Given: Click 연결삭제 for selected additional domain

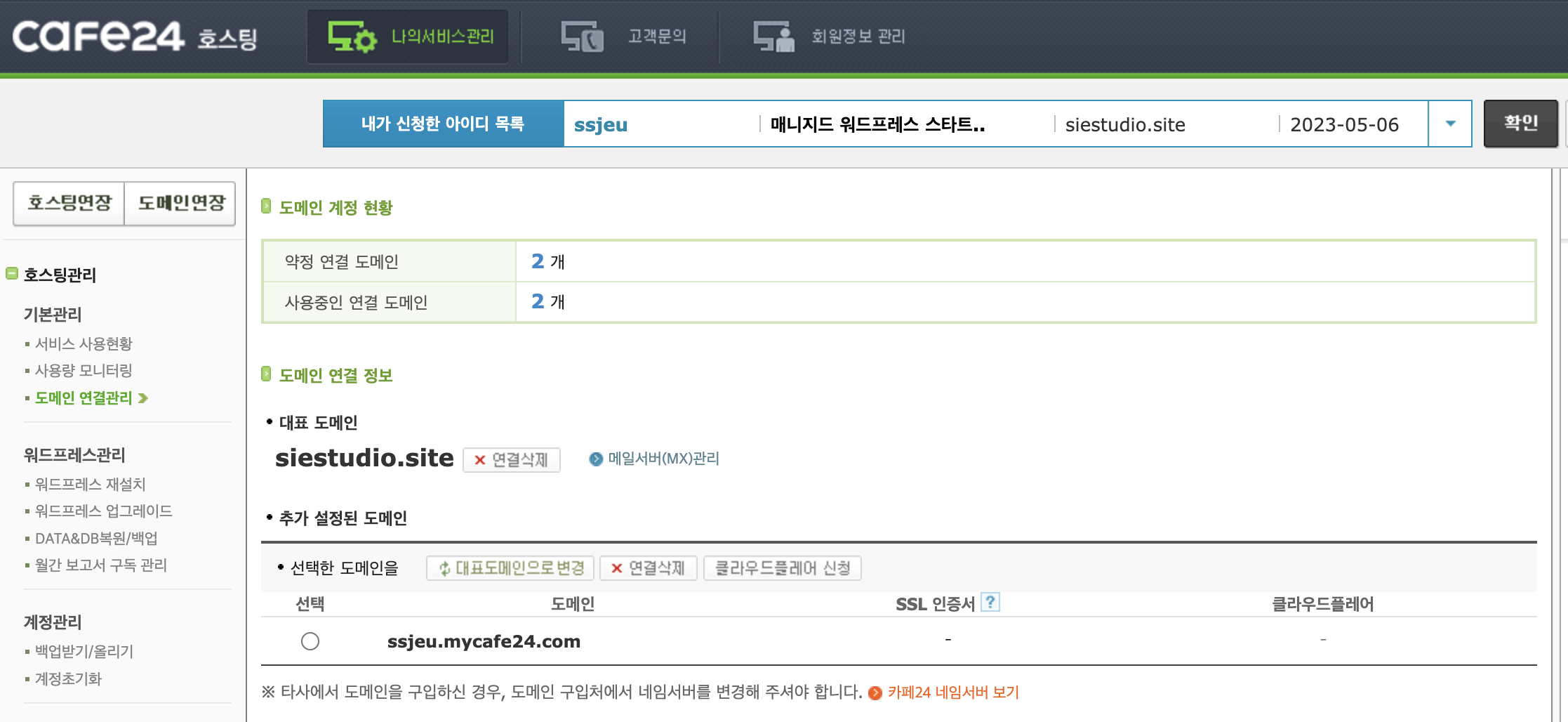Looking at the screenshot, I should (649, 567).
